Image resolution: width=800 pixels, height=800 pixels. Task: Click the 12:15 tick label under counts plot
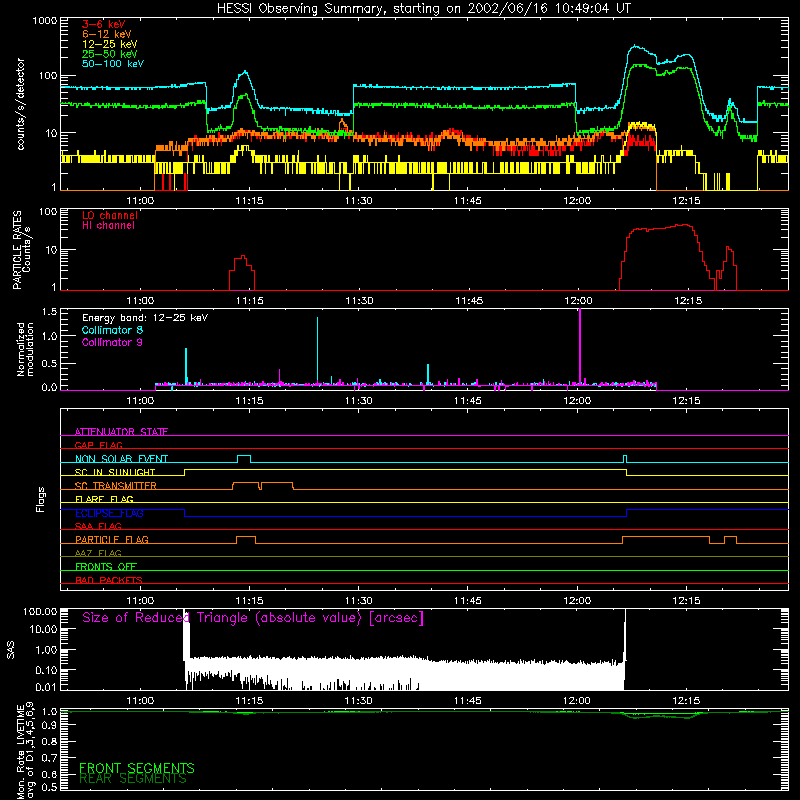(686, 200)
